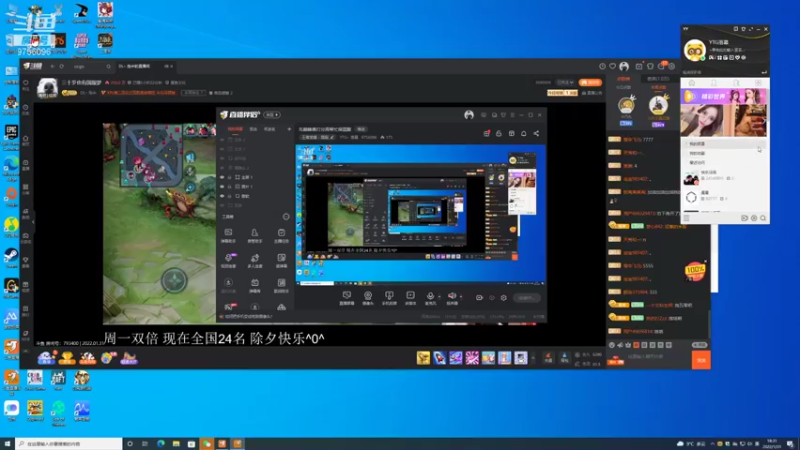Screen dimensions: 800x450
Task: Expand more gifts arrow in Douyu gift bar
Action: pyautogui.click(x=534, y=358)
